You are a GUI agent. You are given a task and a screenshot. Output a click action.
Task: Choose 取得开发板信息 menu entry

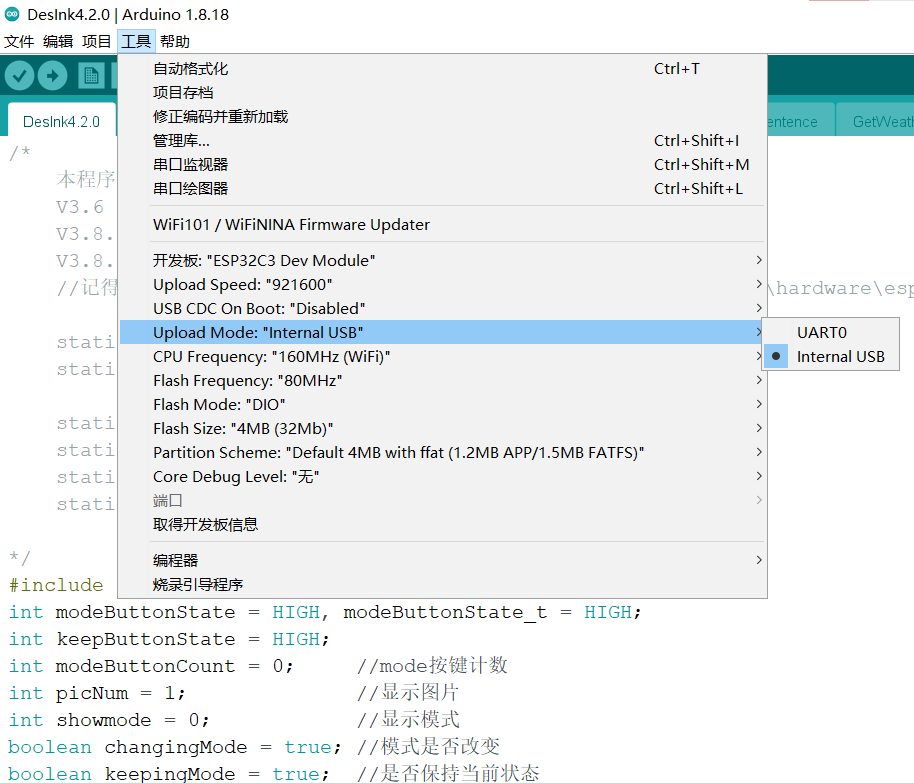(442, 524)
